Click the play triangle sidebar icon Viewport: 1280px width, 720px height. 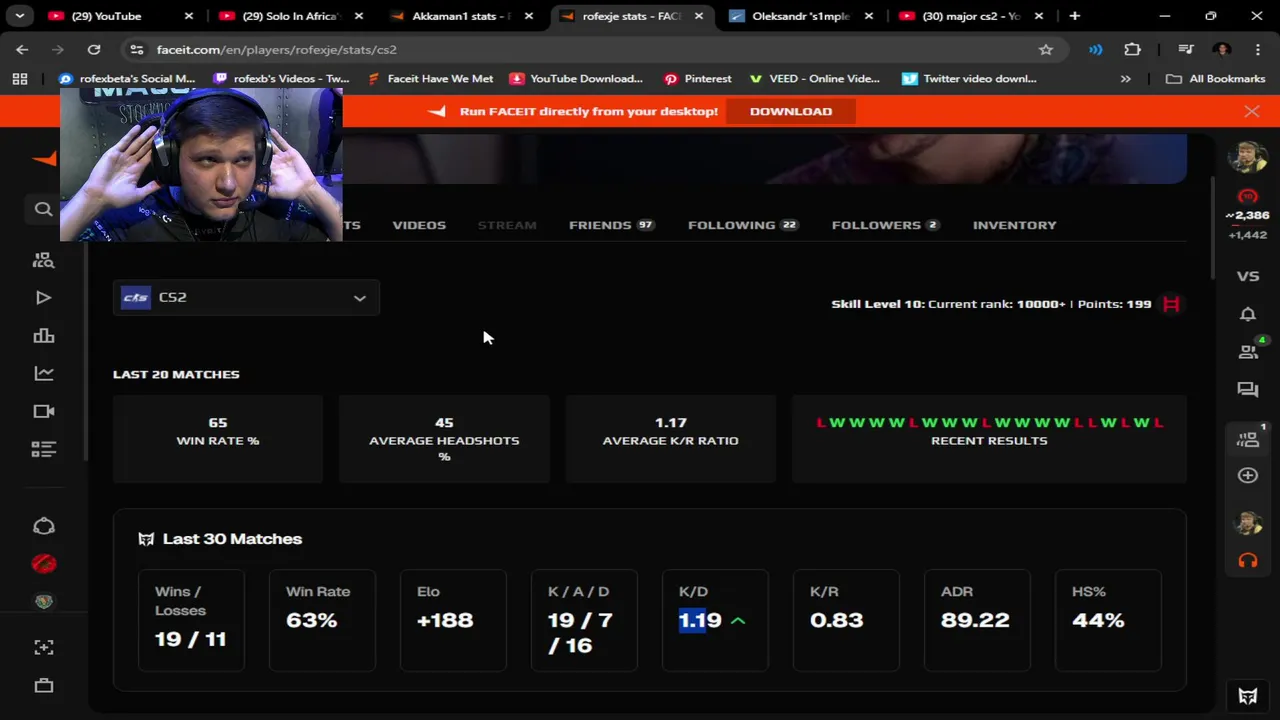(43, 298)
